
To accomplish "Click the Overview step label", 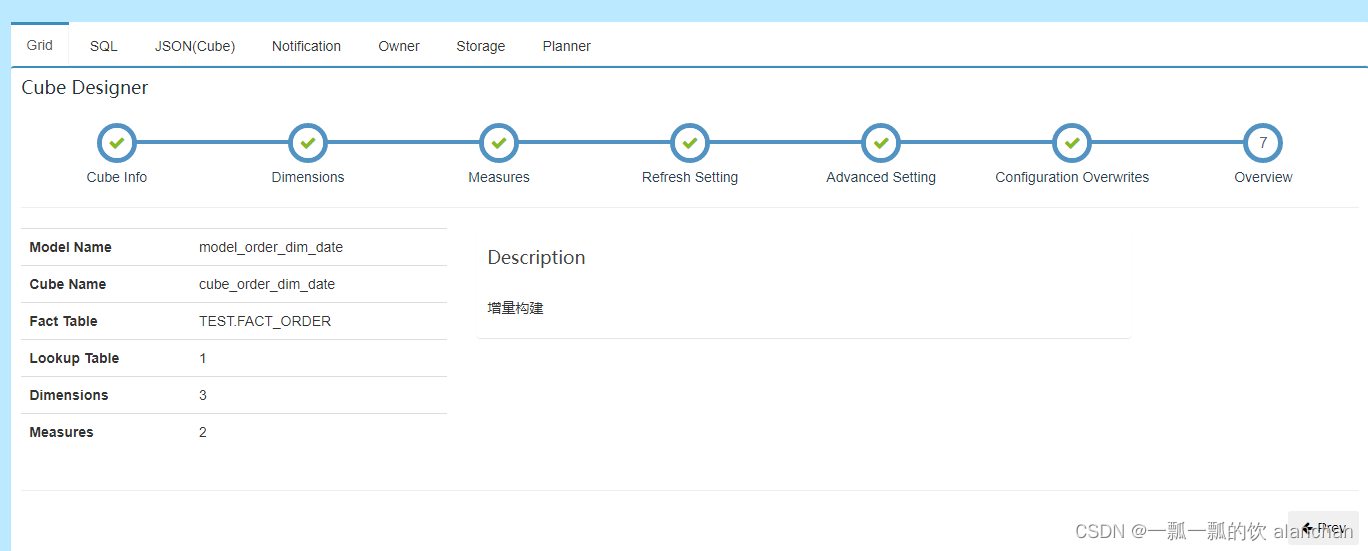I will pos(1263,177).
